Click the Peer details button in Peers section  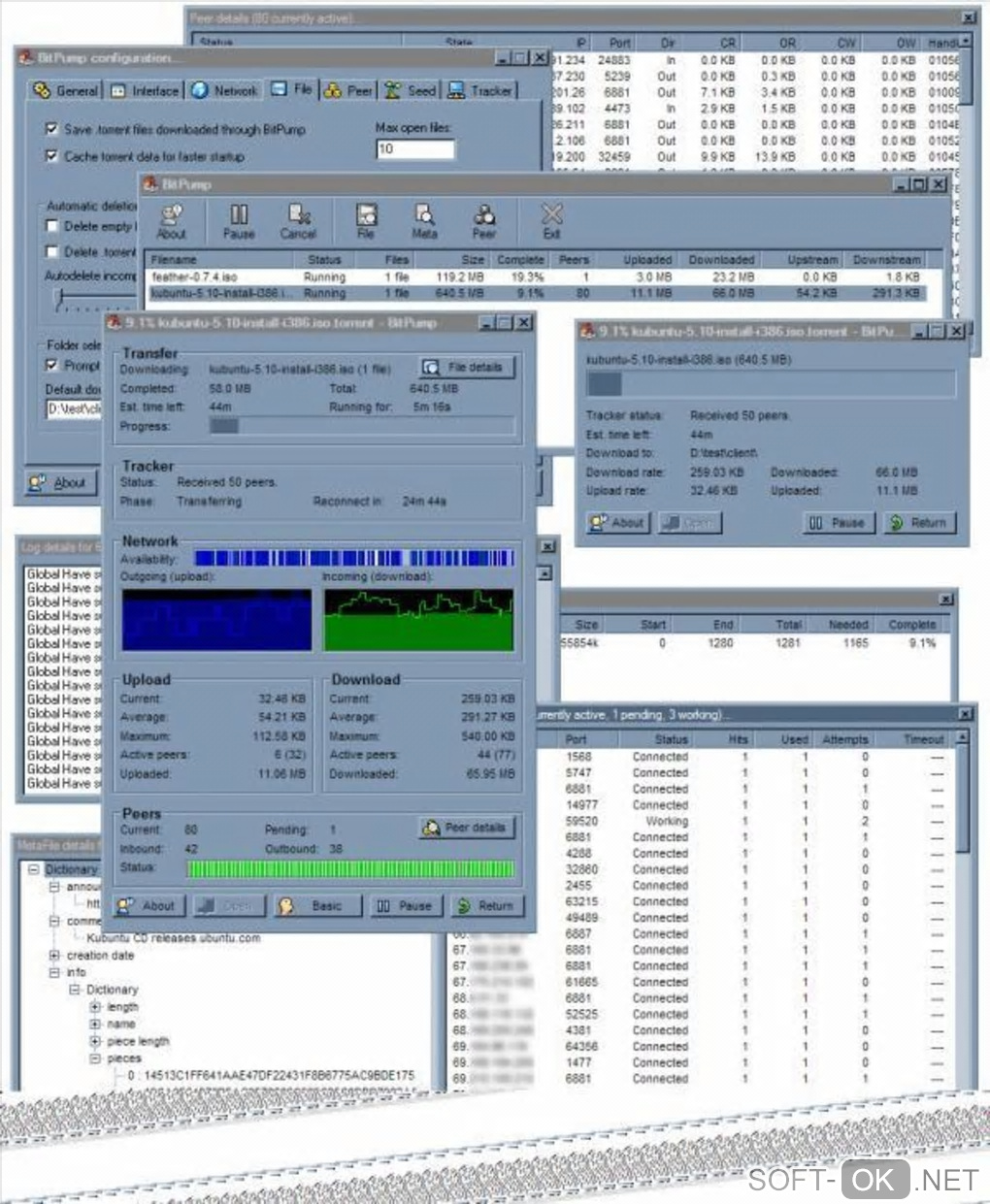click(x=465, y=828)
